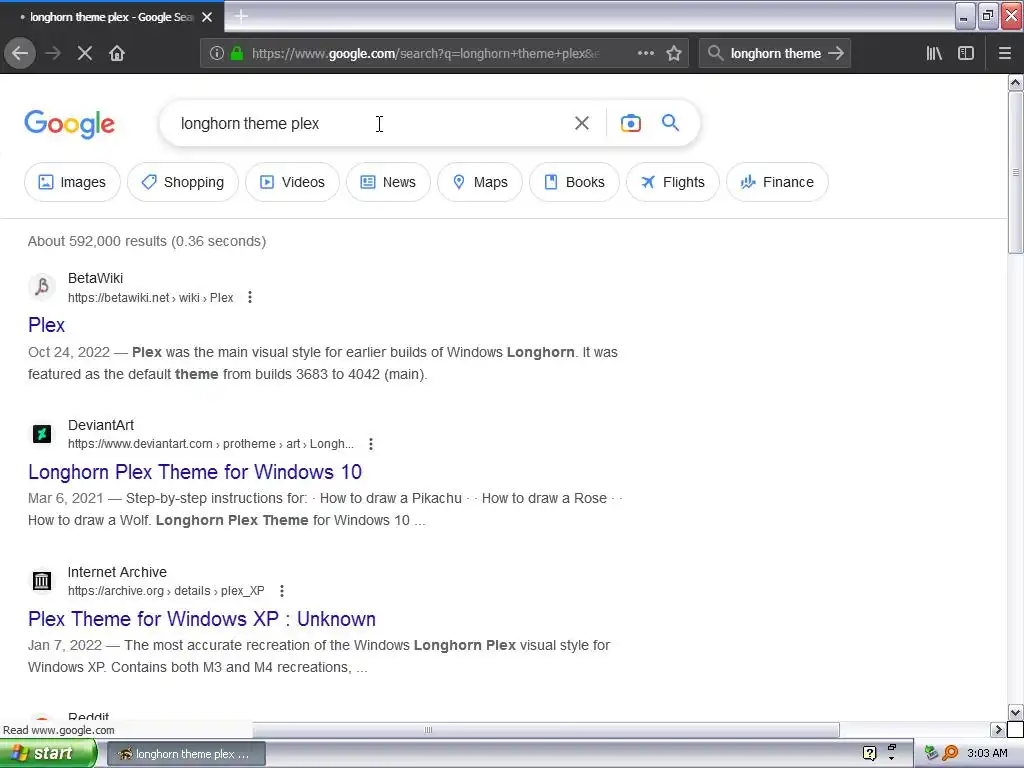Go to Google home via logo
The width and height of the screenshot is (1024, 768).
coord(70,123)
